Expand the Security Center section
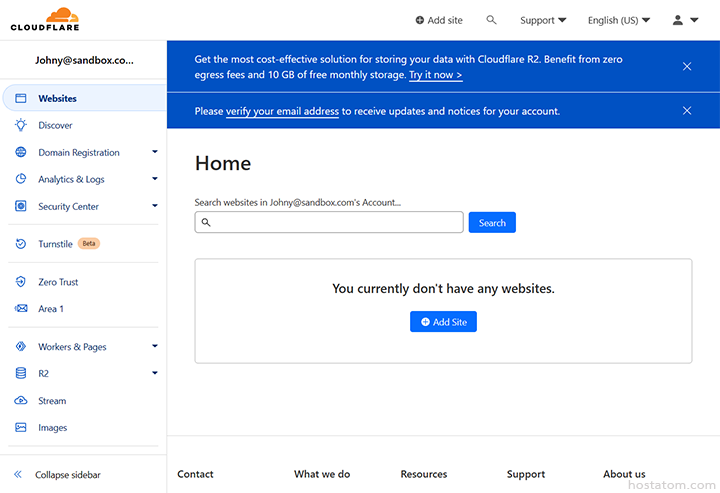 [x=154, y=207]
